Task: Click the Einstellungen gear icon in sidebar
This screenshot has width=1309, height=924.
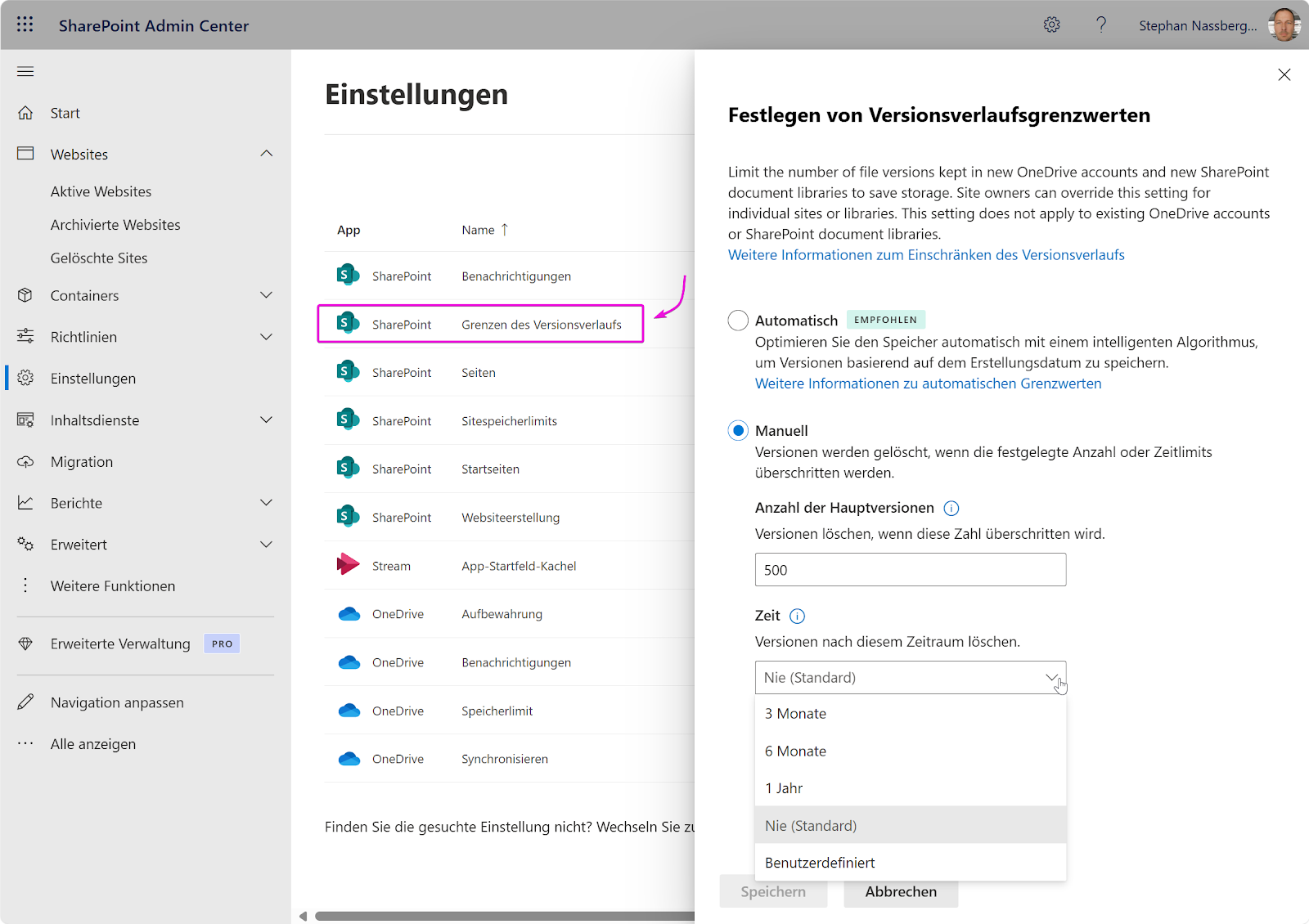Action: pos(25,378)
